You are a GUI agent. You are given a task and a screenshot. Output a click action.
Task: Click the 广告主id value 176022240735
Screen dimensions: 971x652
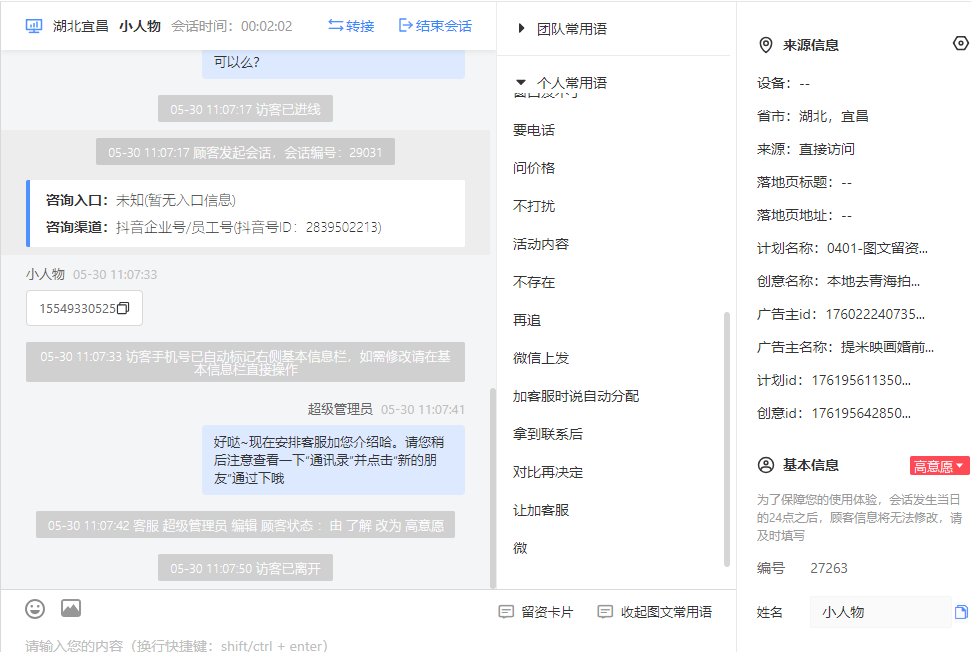pos(875,314)
